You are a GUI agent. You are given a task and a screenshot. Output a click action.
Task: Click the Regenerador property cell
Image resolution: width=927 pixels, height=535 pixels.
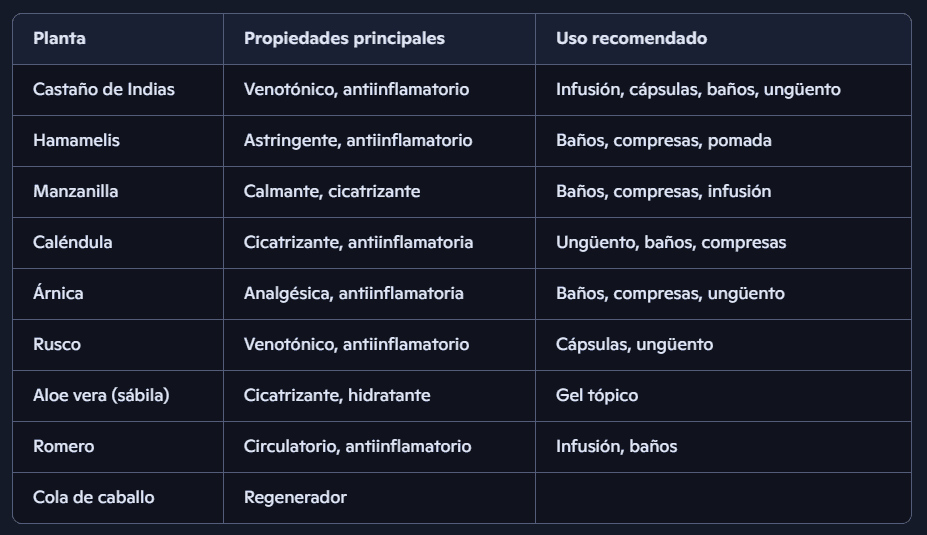point(295,497)
